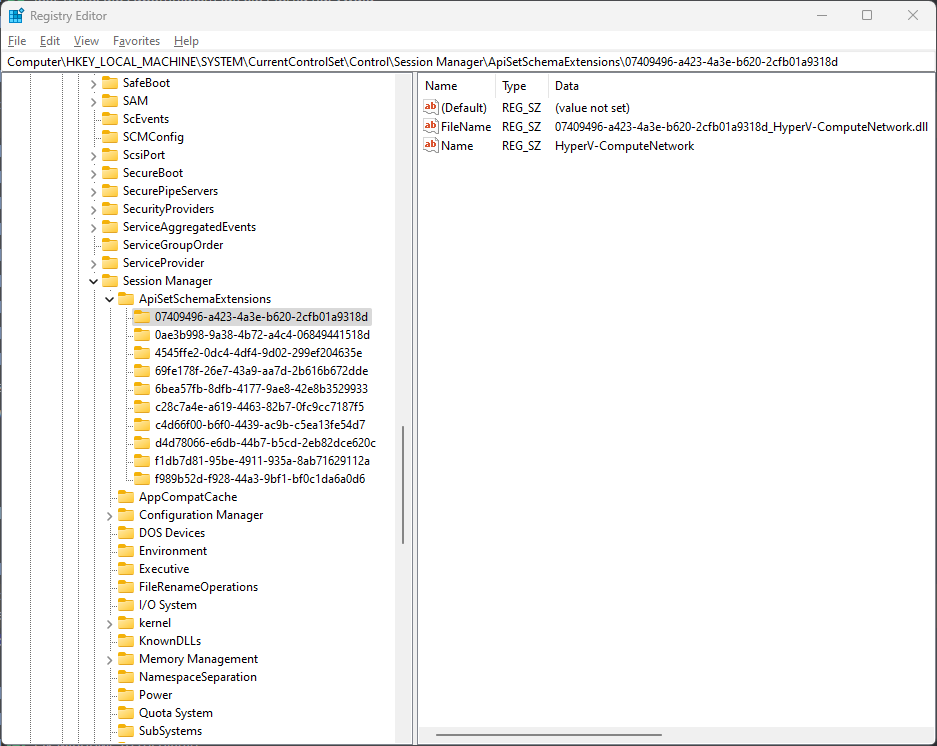This screenshot has height=746, width=937.
Task: Expand the SecurePipeServers key
Action: 93,191
